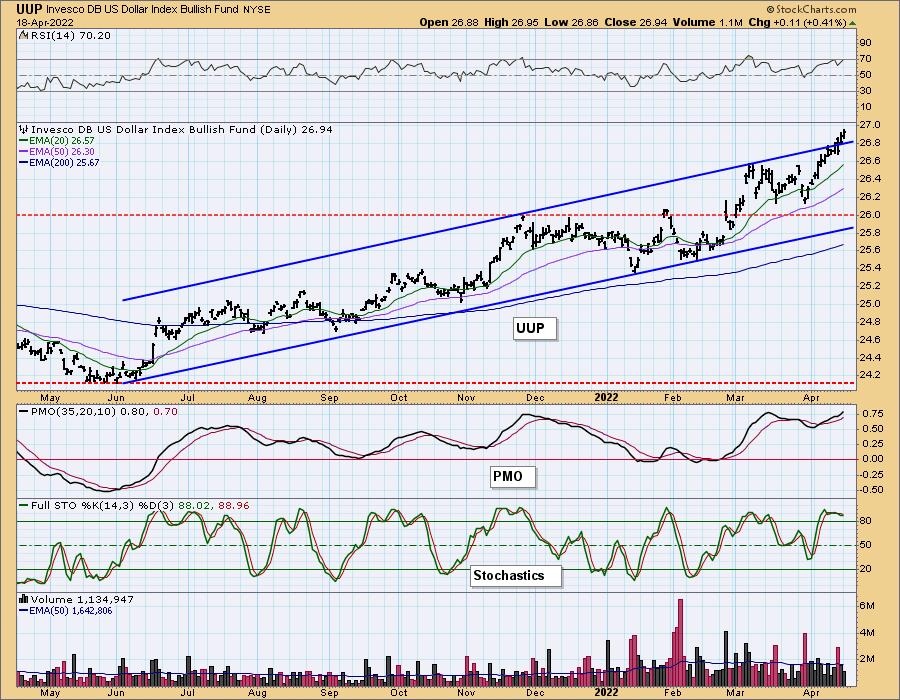Click the 26.0 price axis label
The width and height of the screenshot is (900, 700).
click(870, 214)
